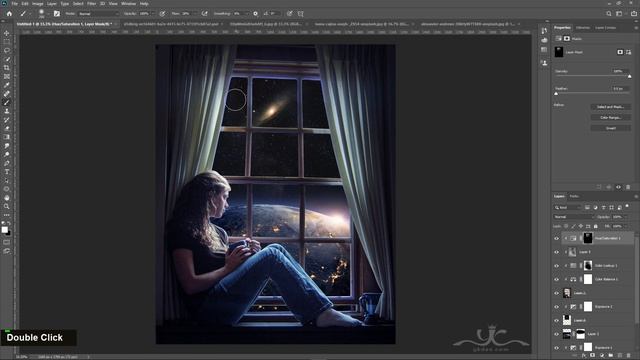Enable airbrush-style build-up icon
Image resolution: width=640 pixels, height=360 pixels.
pos(204,13)
